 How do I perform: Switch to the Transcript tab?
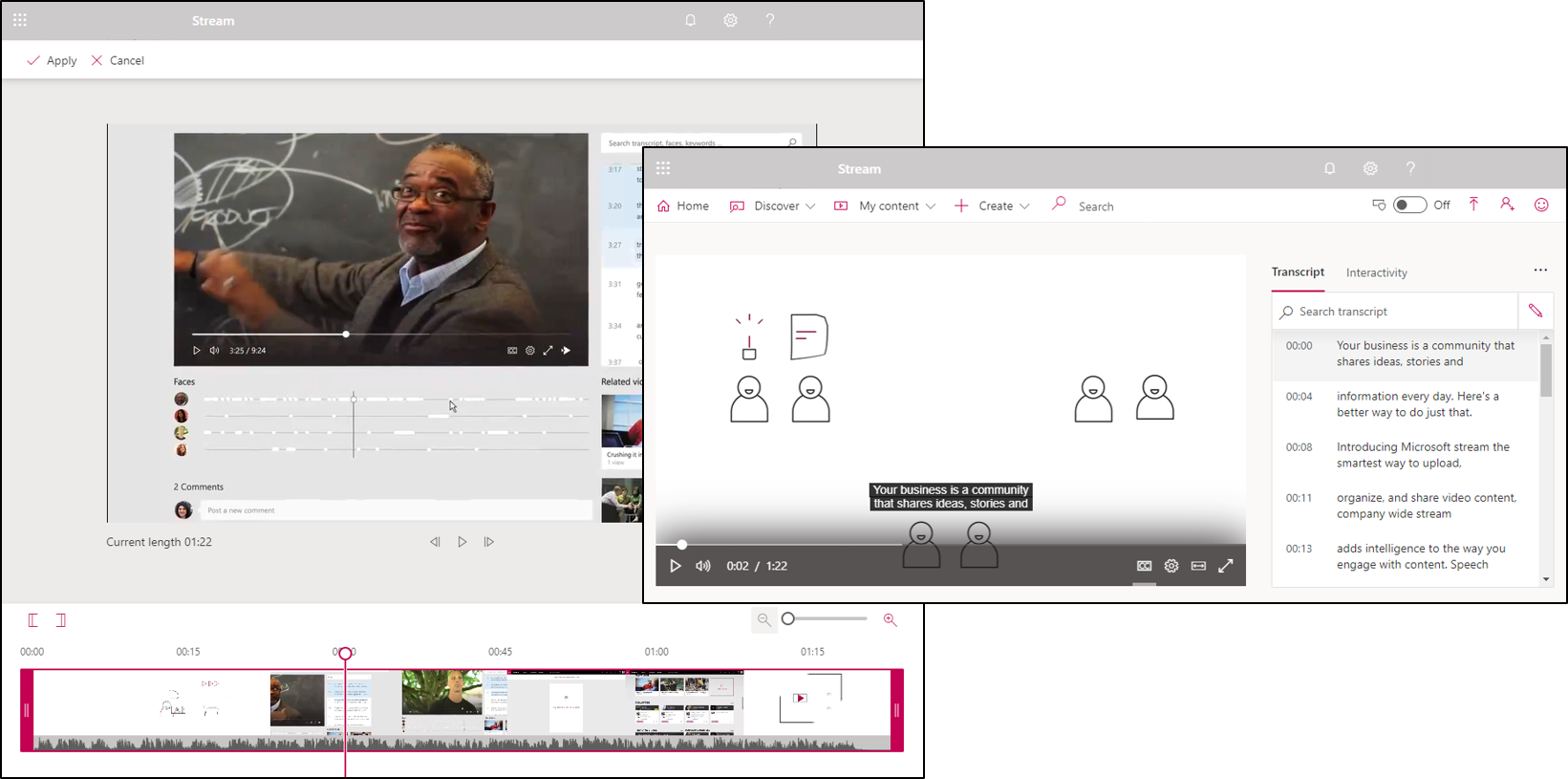1298,272
